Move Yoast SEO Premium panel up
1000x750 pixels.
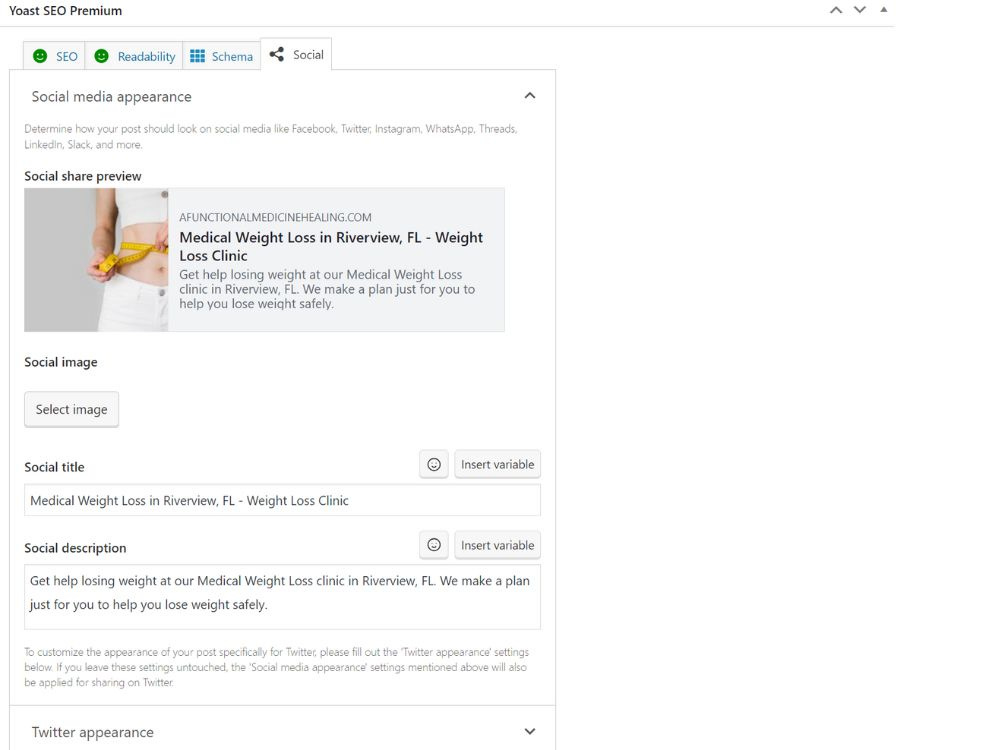tap(836, 10)
